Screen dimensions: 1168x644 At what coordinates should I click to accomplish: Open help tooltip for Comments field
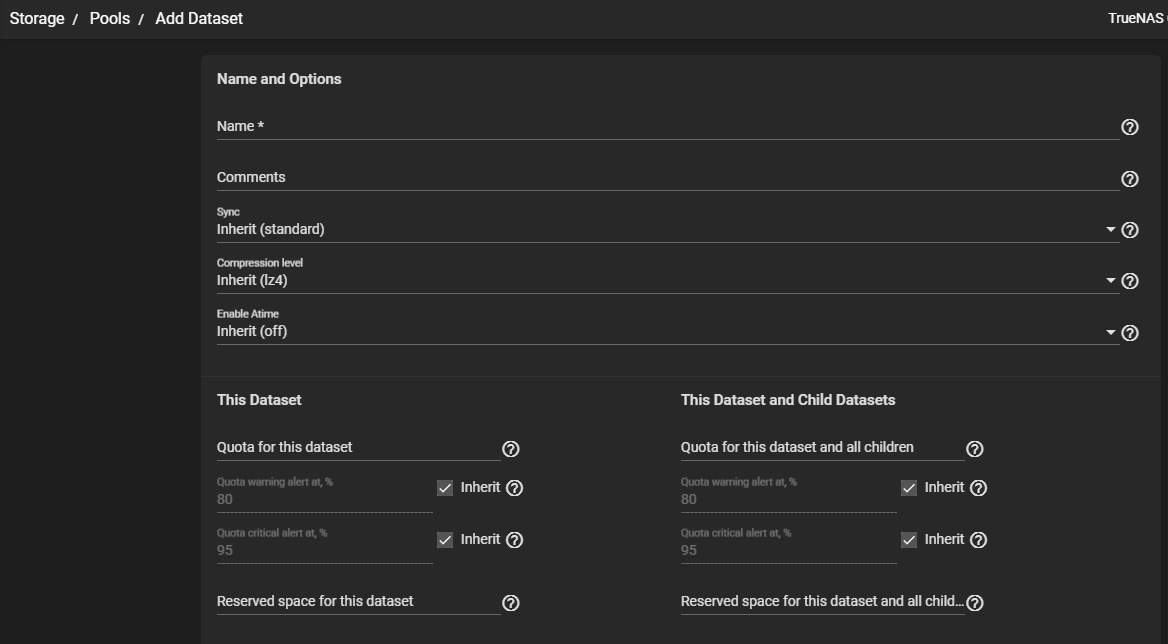1130,179
